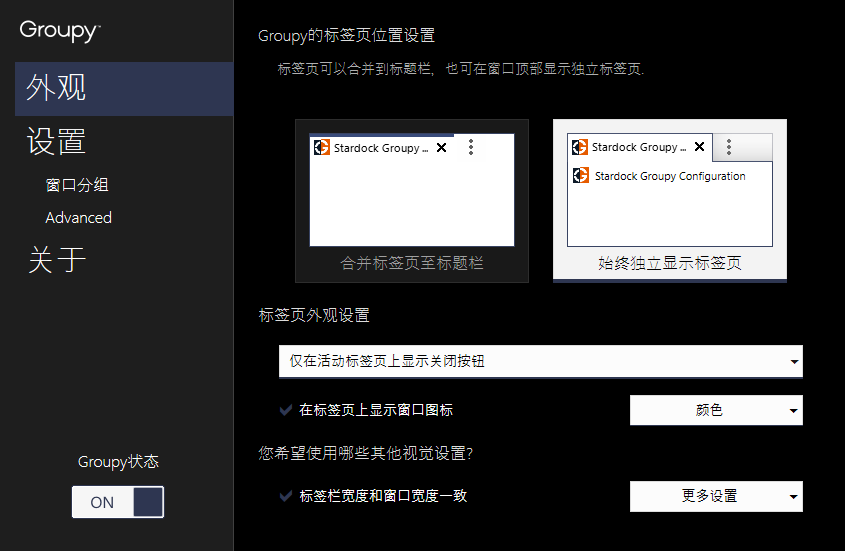This screenshot has height=551, width=845.
Task: Click Stardock icon in separate-tabs preview tab
Action: pyautogui.click(x=580, y=147)
